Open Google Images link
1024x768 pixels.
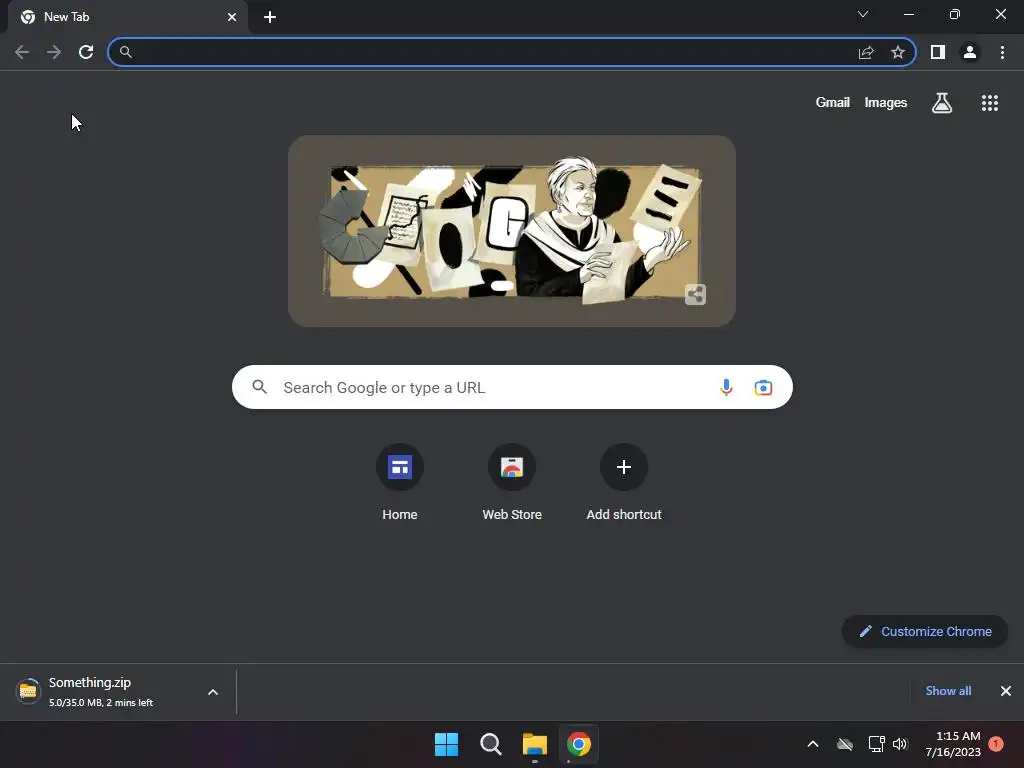coord(886,103)
